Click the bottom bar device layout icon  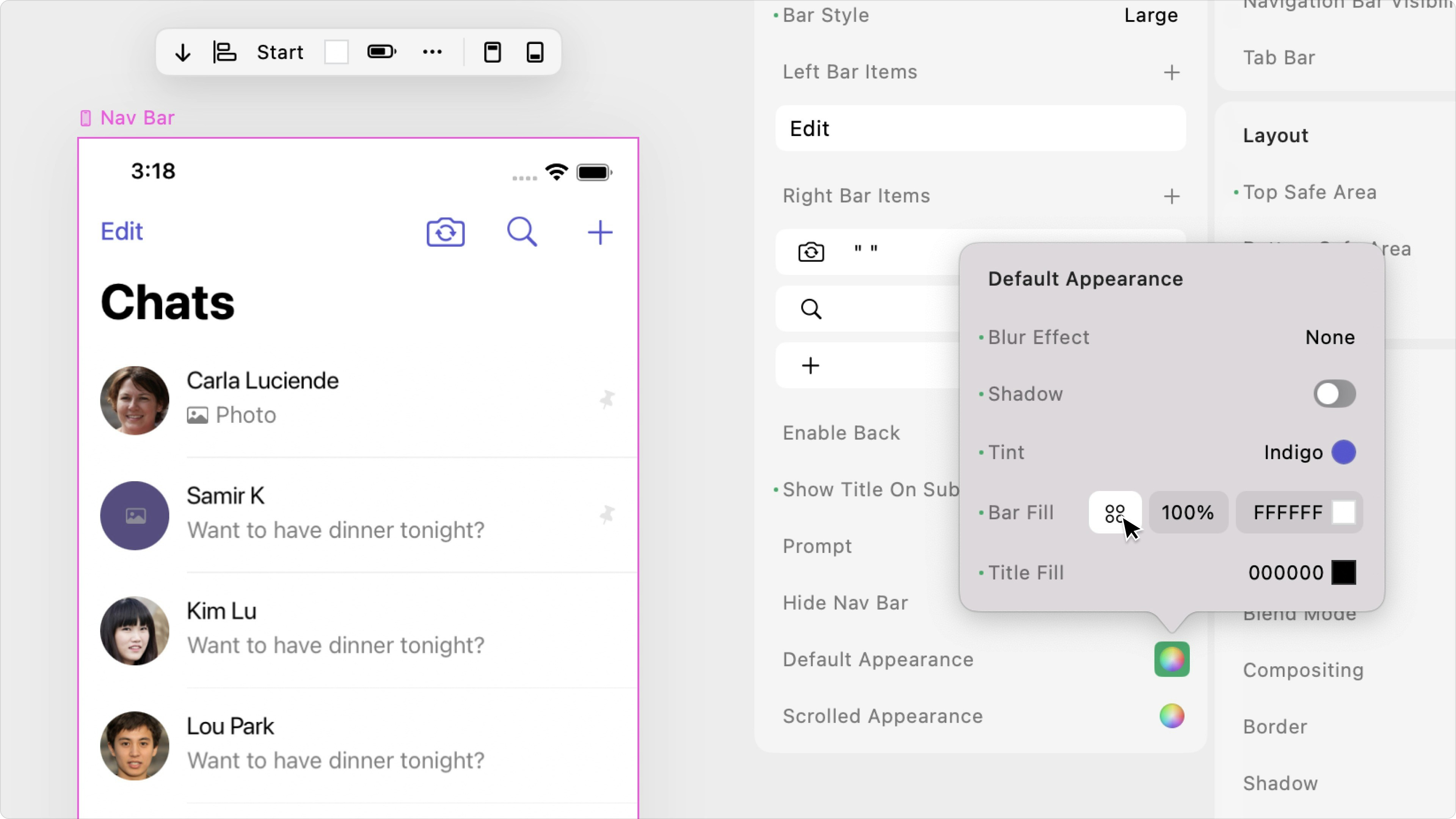coord(535,52)
